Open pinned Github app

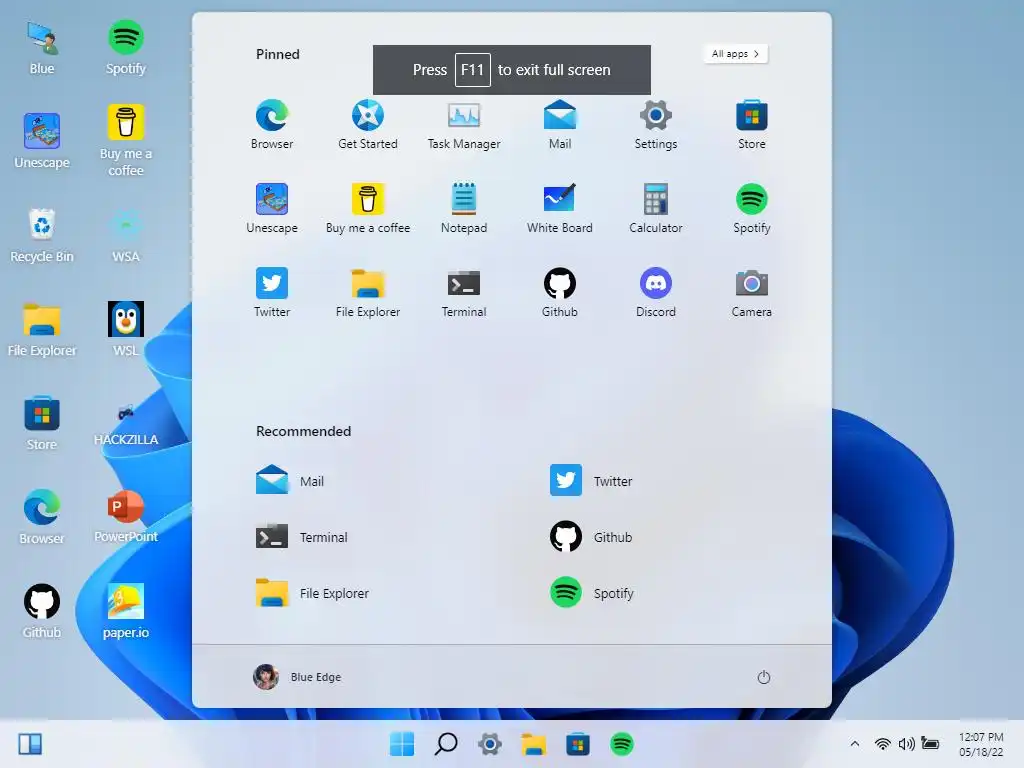pos(560,292)
